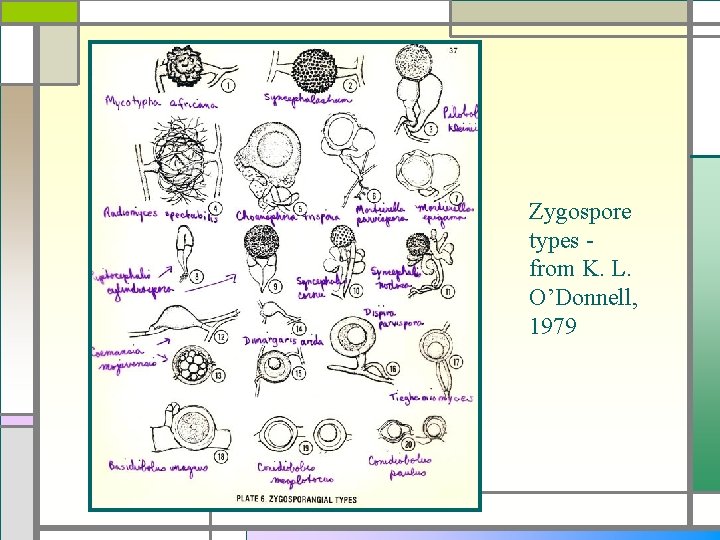Click the 'Radiomyces spectabilis' label
The width and height of the screenshot is (720, 540).
[x=160, y=214]
